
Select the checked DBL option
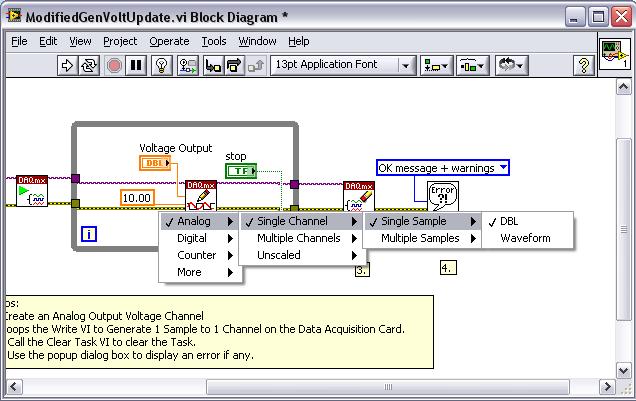tap(527, 221)
